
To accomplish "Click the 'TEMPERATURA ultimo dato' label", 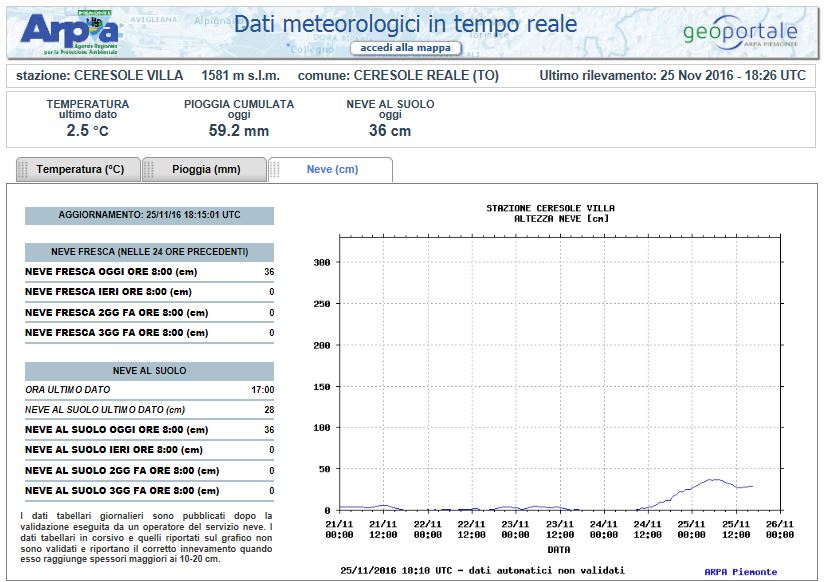I will pyautogui.click(x=88, y=109).
